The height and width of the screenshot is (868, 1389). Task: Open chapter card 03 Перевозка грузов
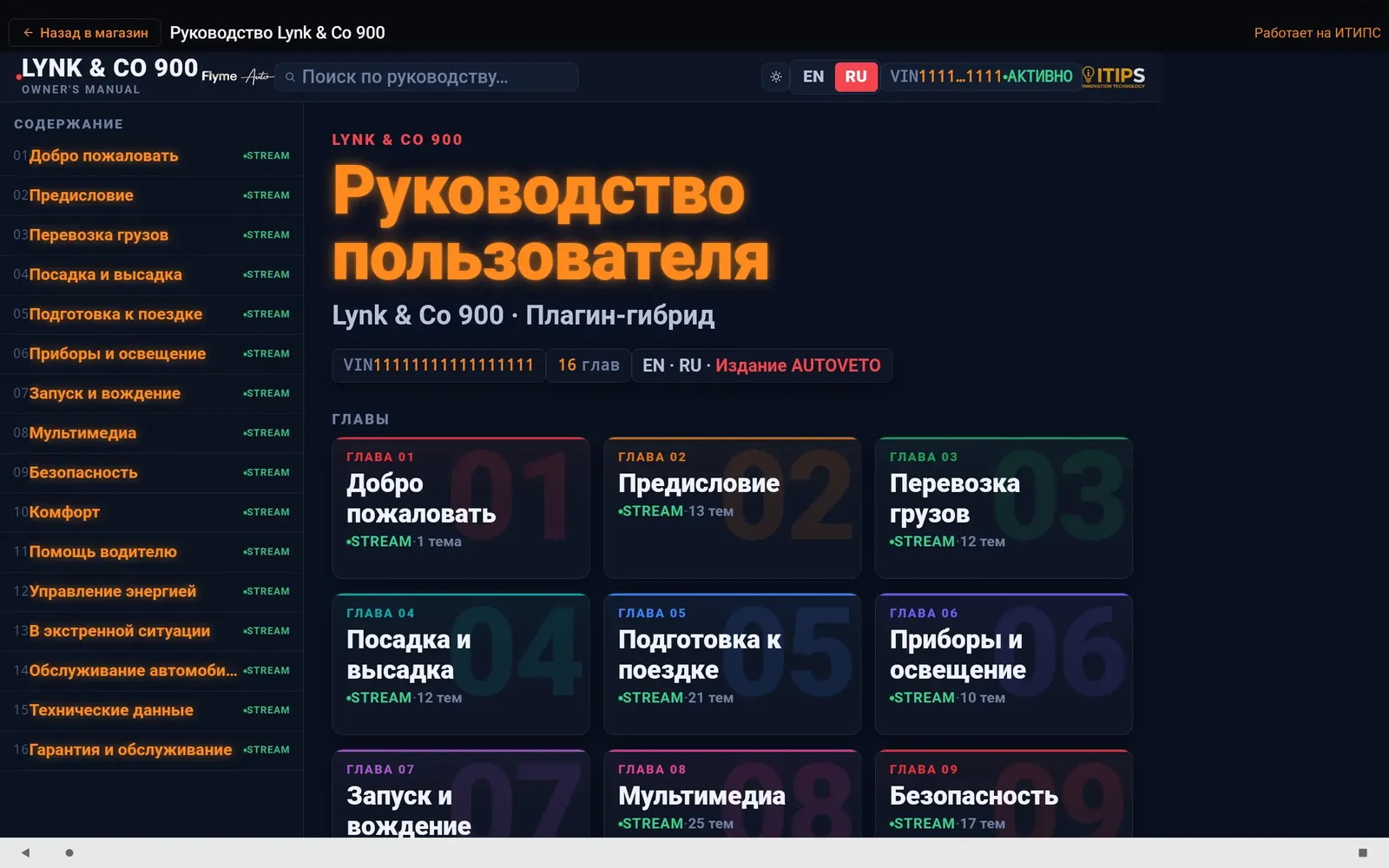click(x=1004, y=508)
